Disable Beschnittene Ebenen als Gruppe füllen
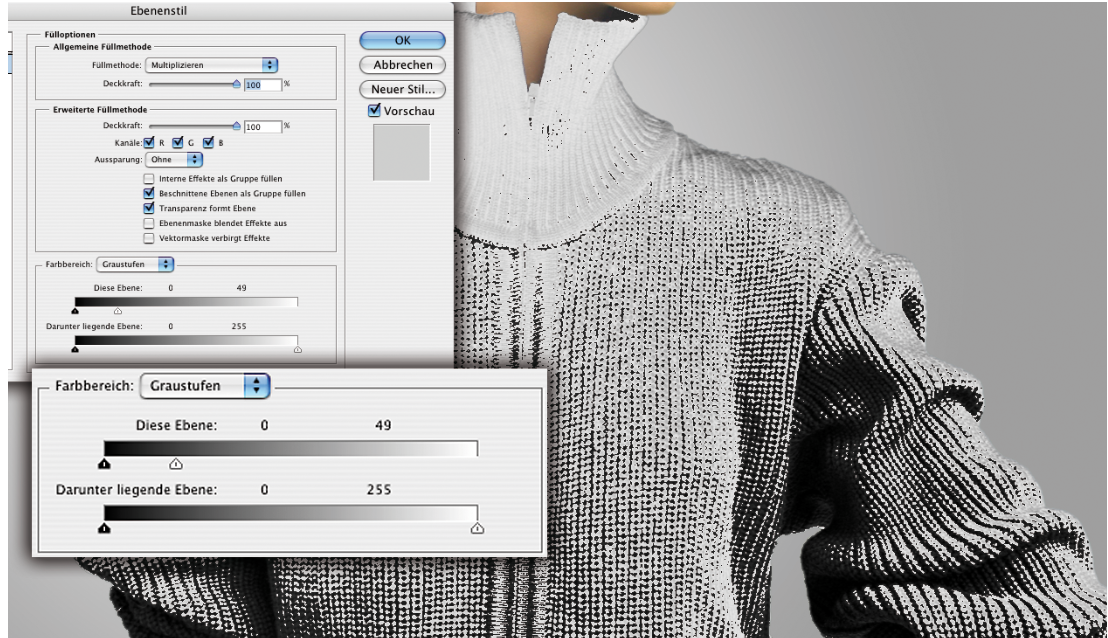The image size is (1108, 638). tap(148, 193)
